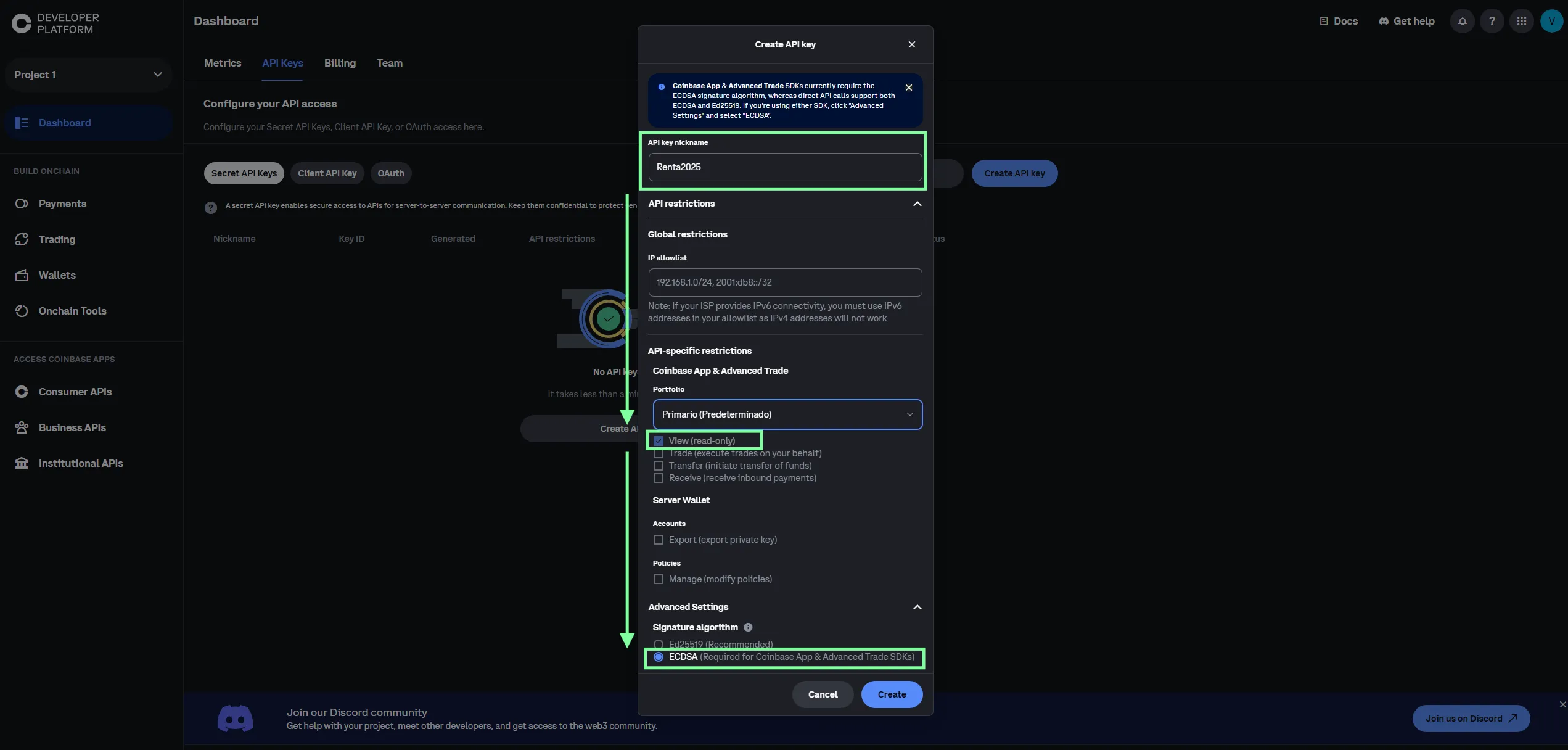Click the Coinbase Developer Platform logo
The image size is (1568, 750).
coord(55,23)
